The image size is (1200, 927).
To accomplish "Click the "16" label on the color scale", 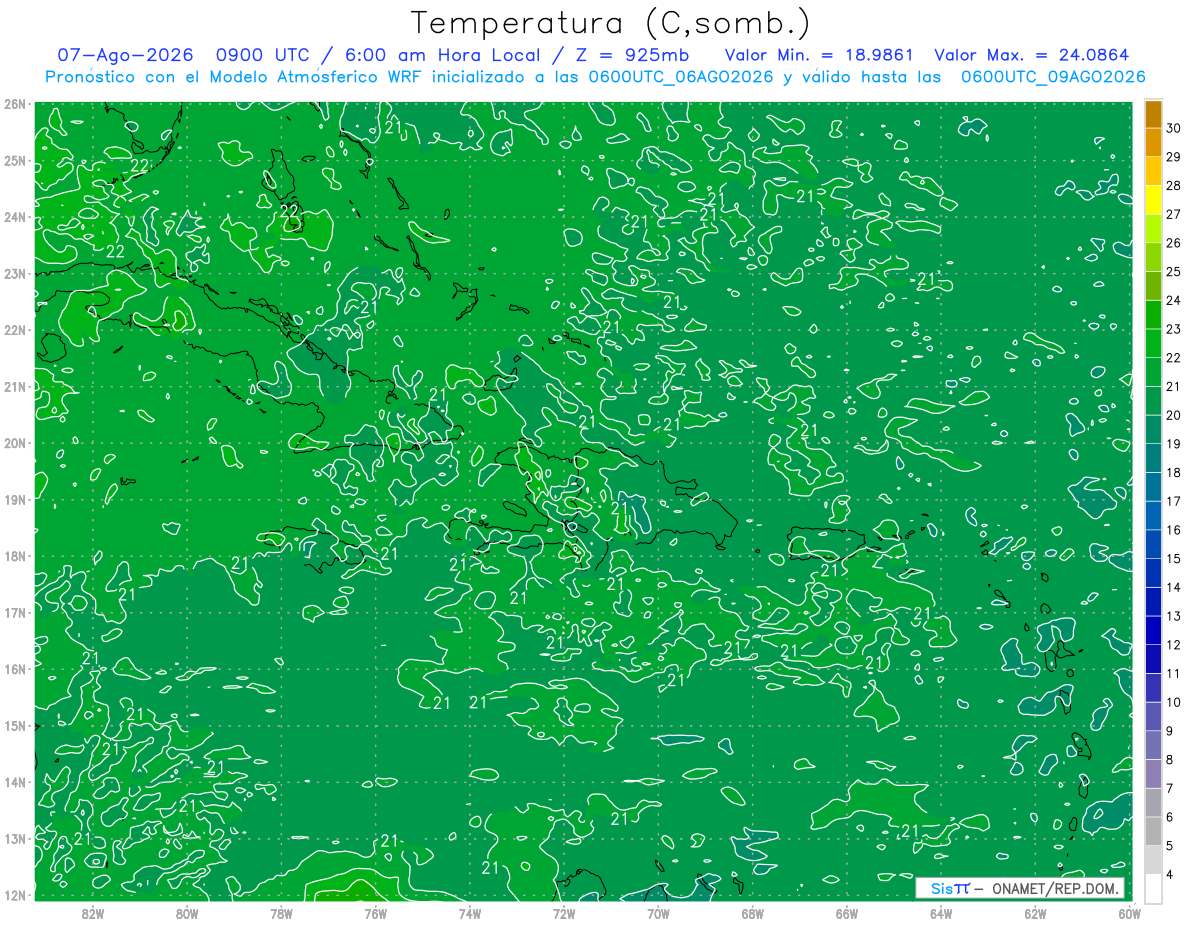I will coord(1173,530).
